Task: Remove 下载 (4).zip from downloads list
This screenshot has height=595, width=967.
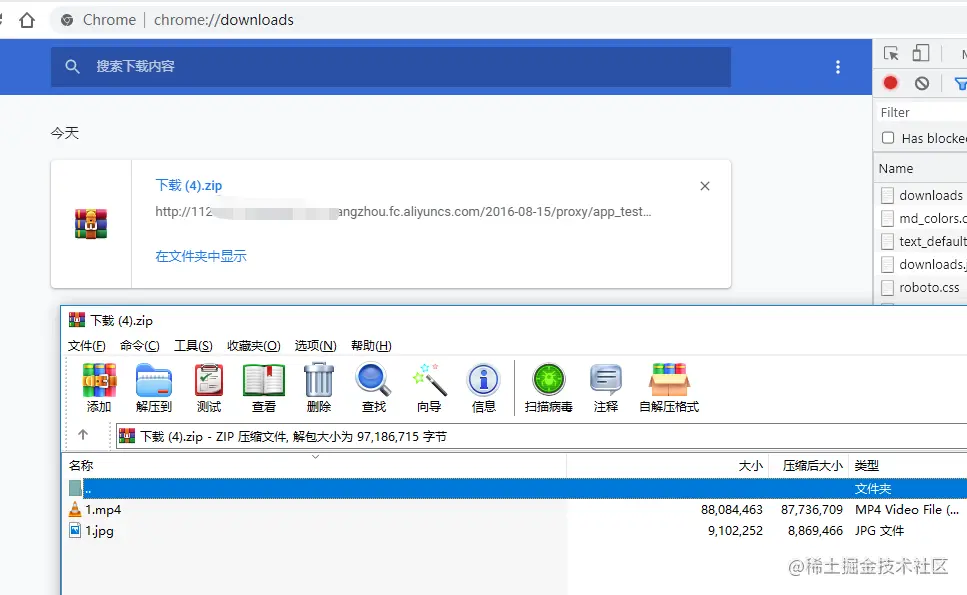Action: (x=705, y=186)
